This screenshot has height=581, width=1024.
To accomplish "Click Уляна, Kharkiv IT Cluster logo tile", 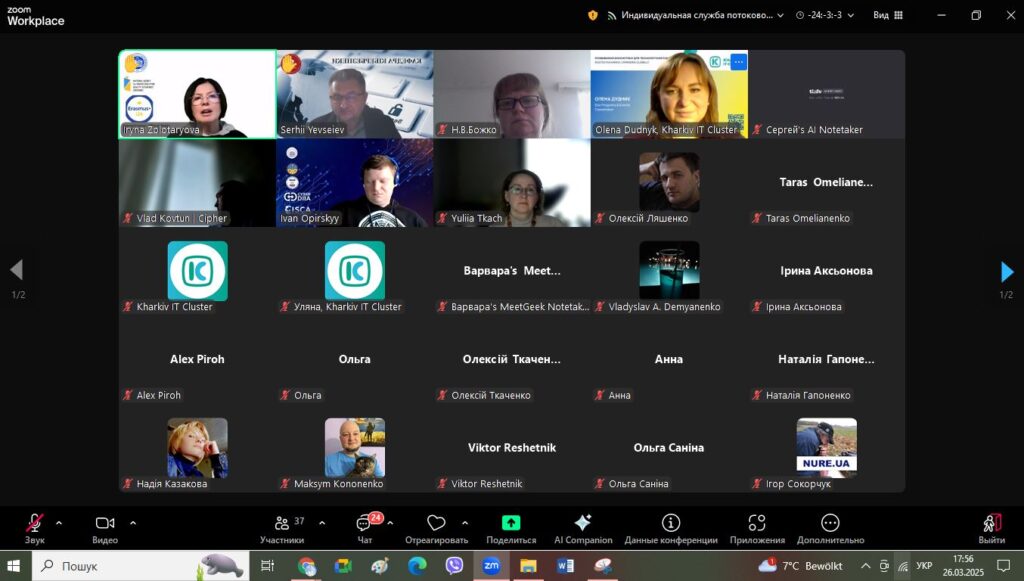I will [355, 270].
